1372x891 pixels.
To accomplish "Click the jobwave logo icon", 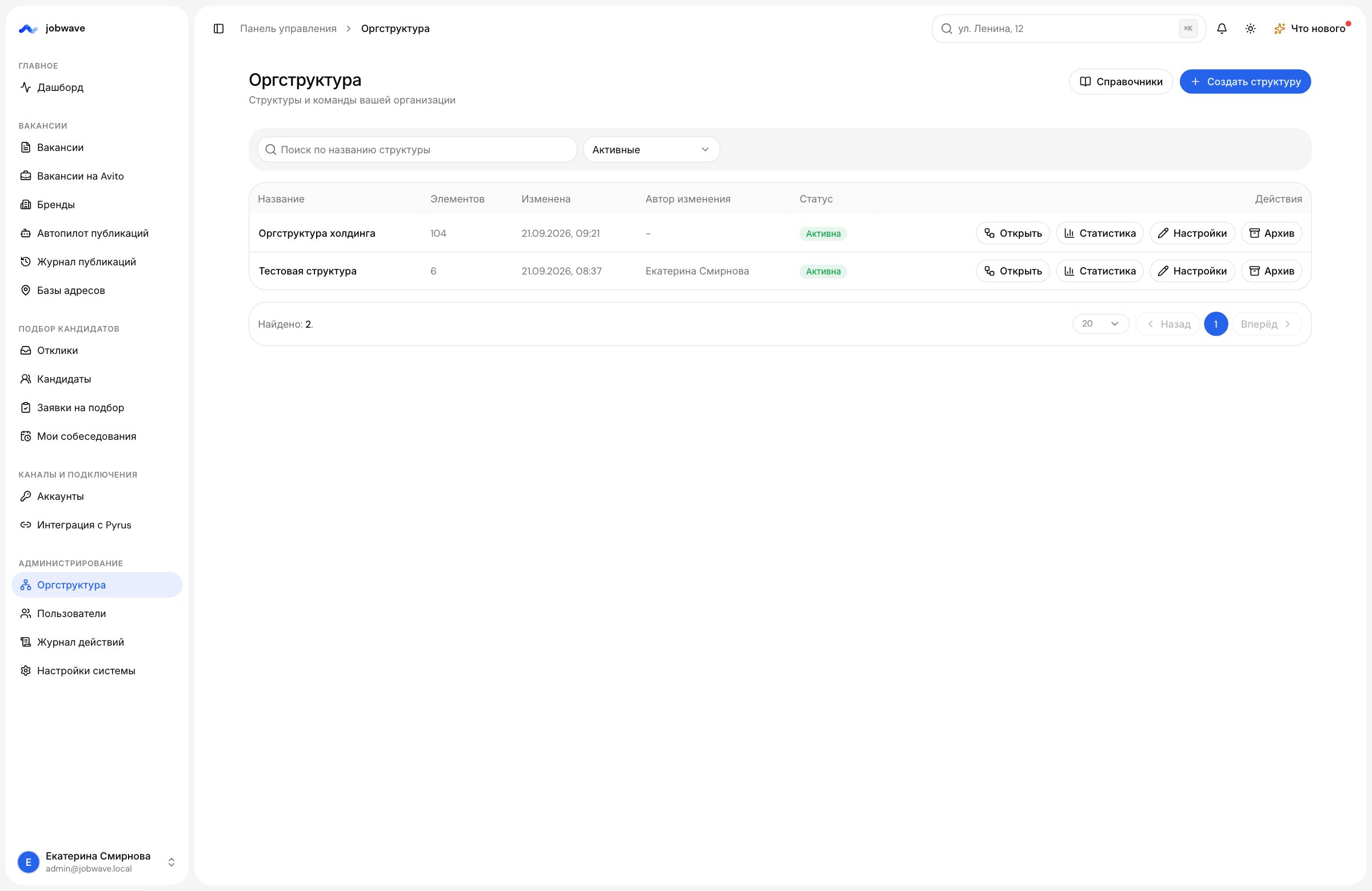I will 27,28.
